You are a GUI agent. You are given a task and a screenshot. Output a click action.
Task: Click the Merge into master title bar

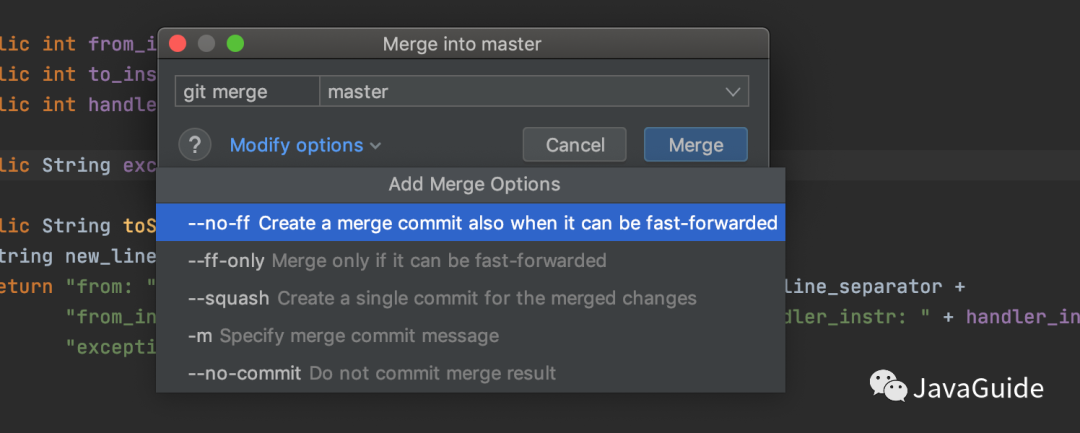461,44
